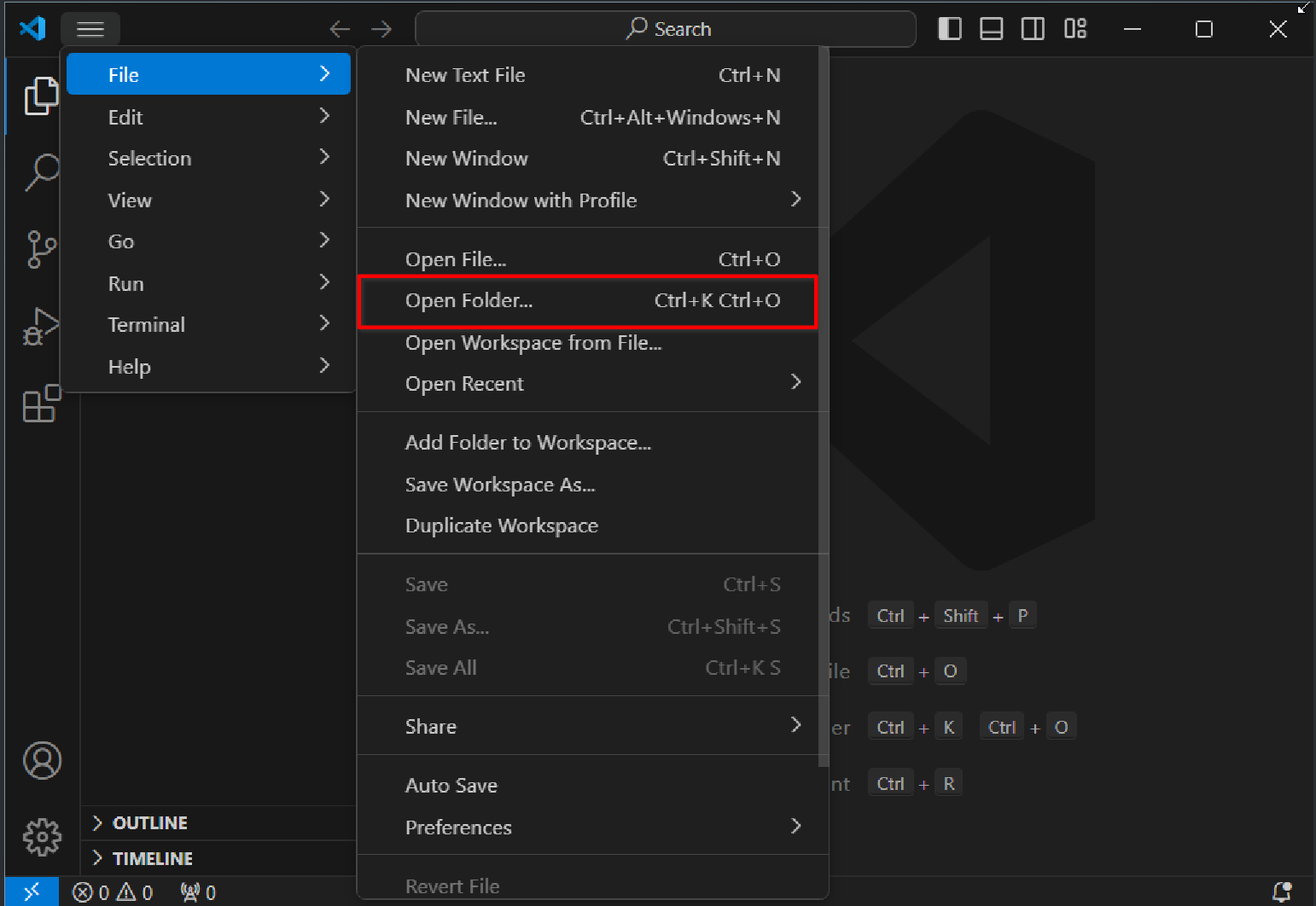Screen dimensions: 1316x906
Task: Toggle the secondary side bar layout button
Action: (1033, 29)
